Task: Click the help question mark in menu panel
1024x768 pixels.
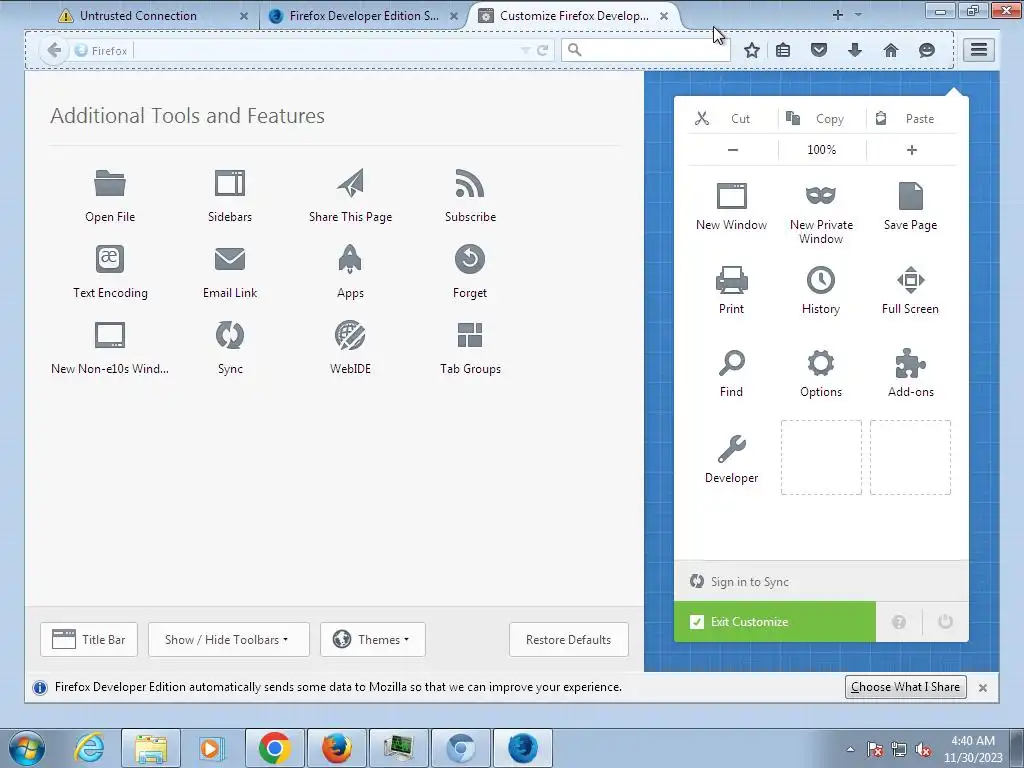Action: (x=899, y=622)
